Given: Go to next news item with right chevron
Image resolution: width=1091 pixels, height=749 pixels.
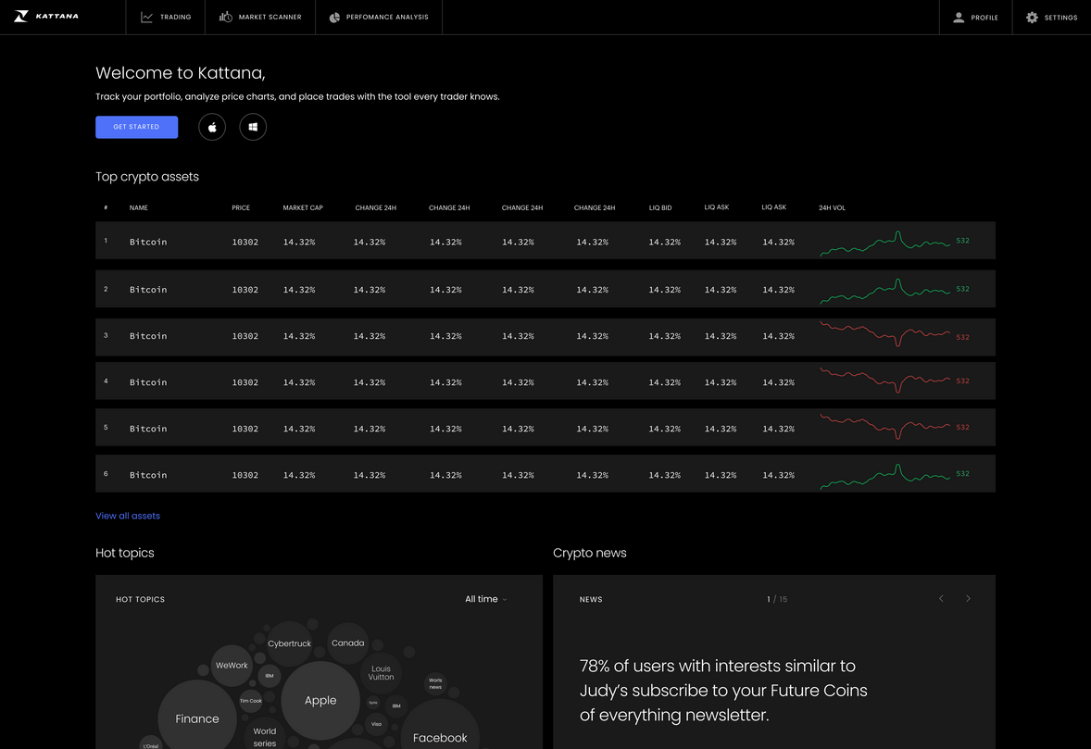Looking at the screenshot, I should tap(967, 598).
